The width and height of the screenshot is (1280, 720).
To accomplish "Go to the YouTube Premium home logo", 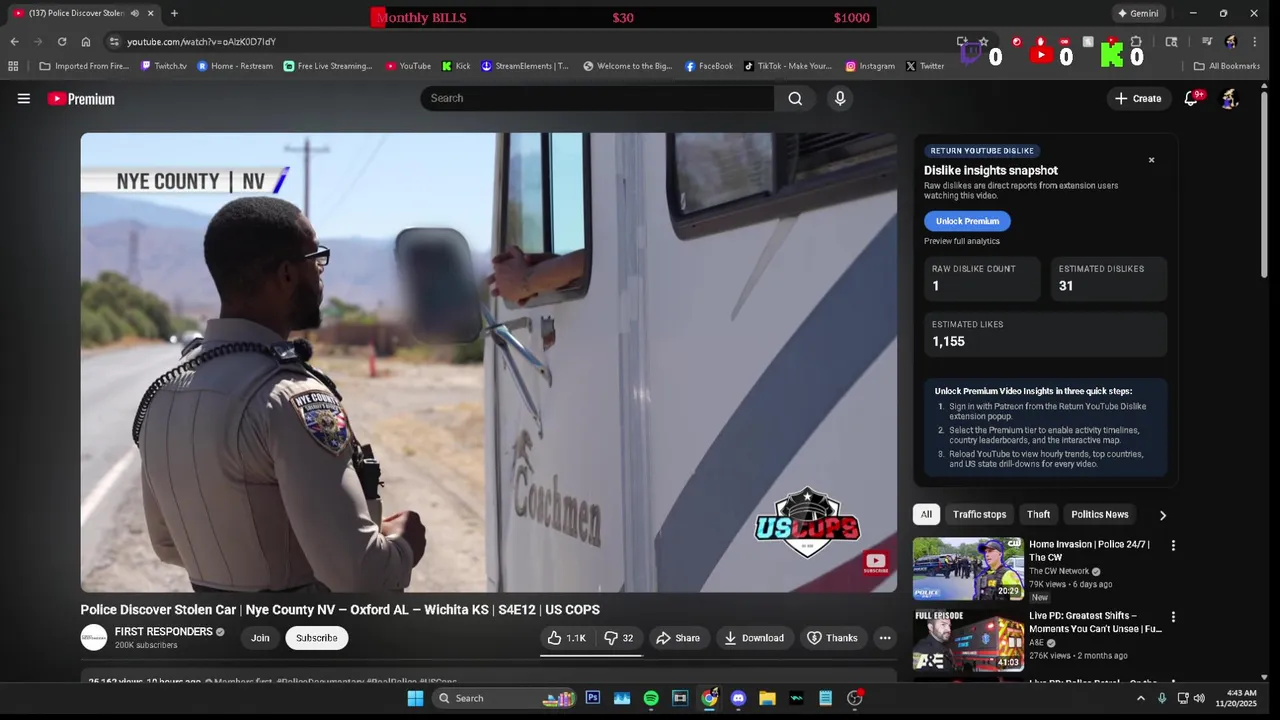I will pyautogui.click(x=81, y=99).
